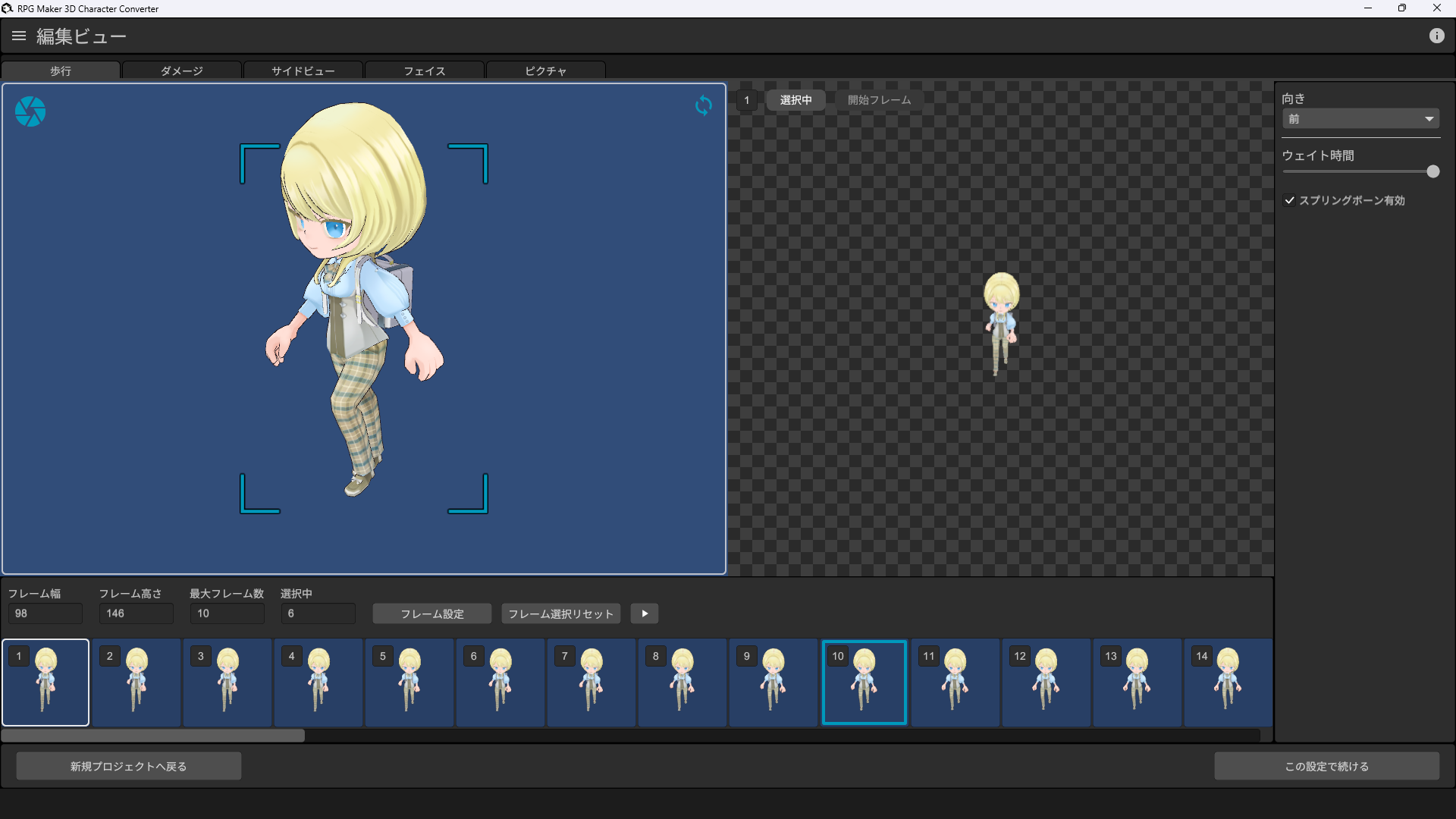
Task: Adjust the ウェイト時間 slider handle
Action: pyautogui.click(x=1432, y=171)
